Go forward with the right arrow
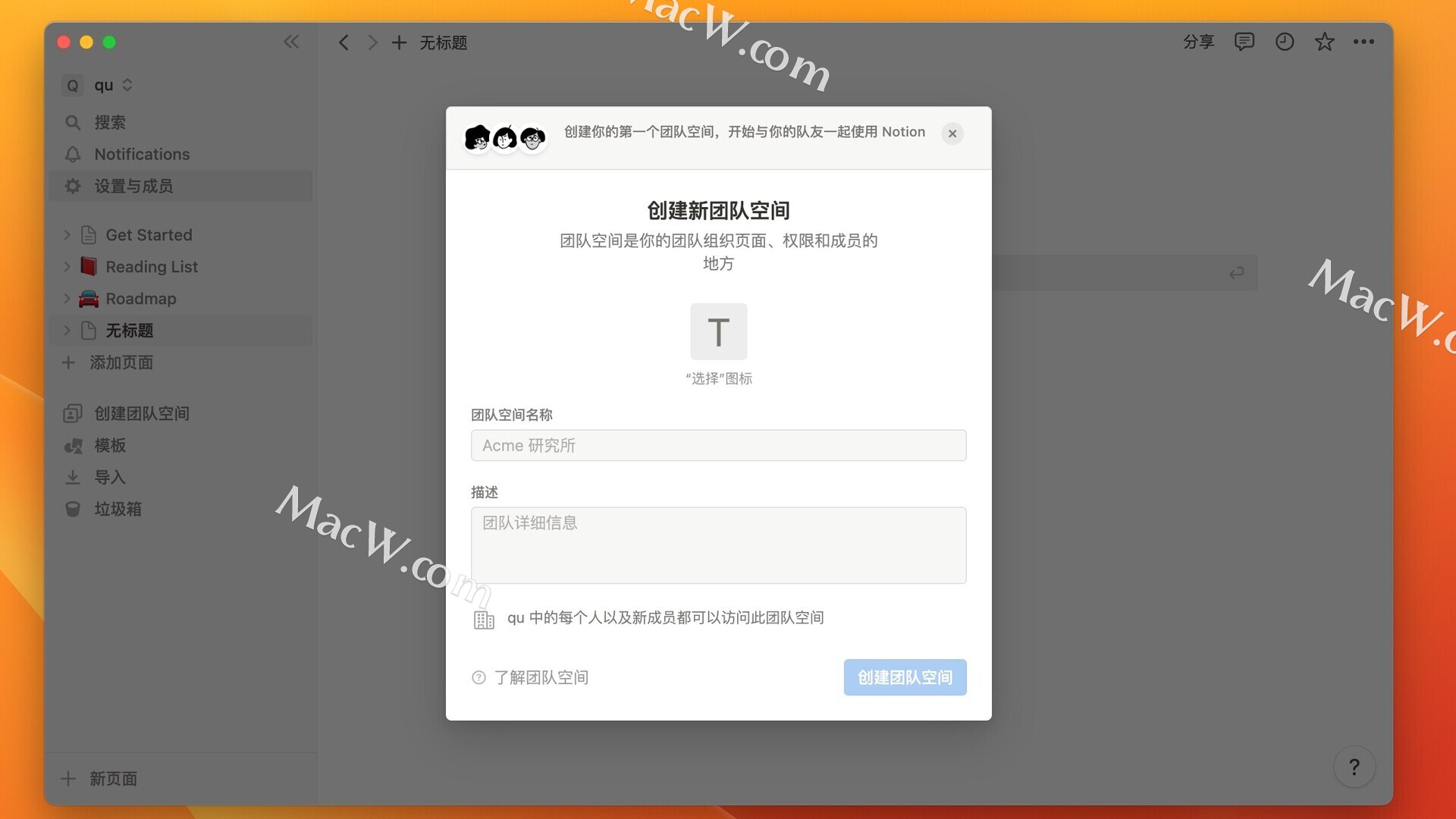 pyautogui.click(x=372, y=42)
